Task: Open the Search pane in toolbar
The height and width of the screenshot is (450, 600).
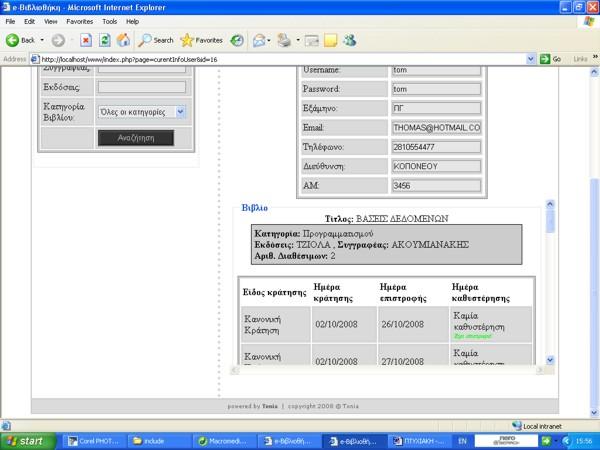Action: (x=156, y=40)
